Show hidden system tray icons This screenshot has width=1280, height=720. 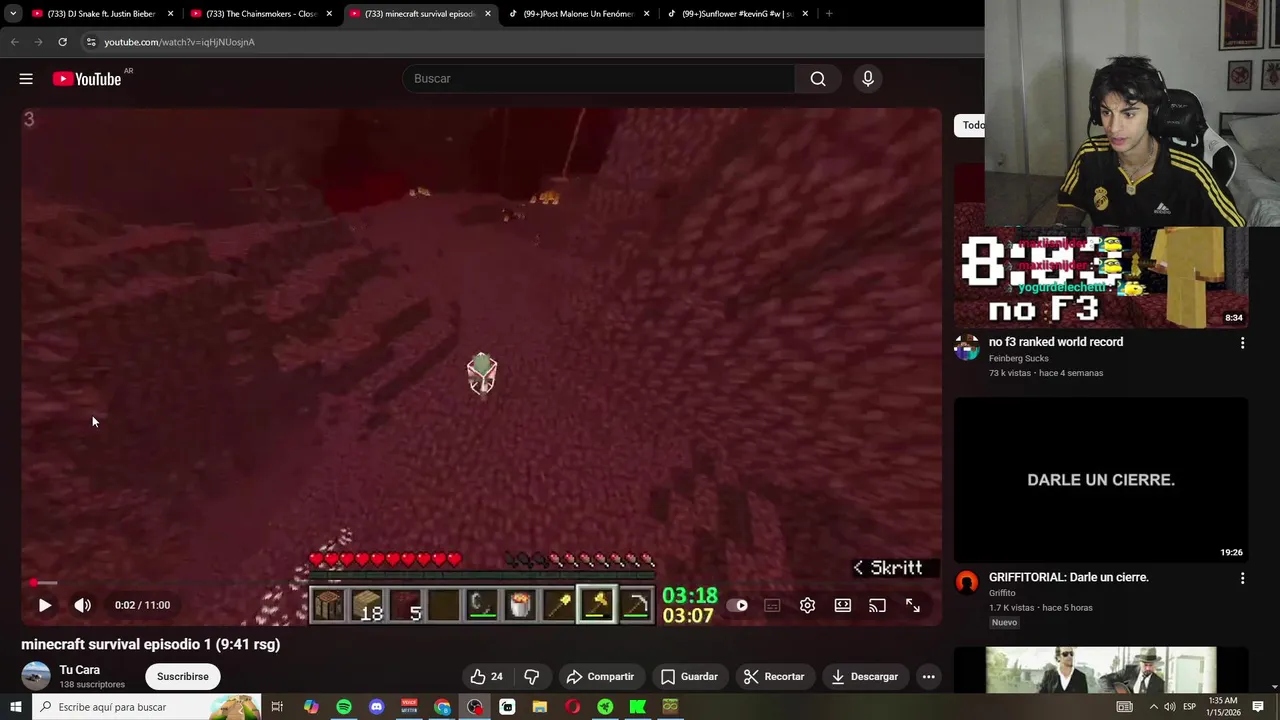[x=1153, y=707]
